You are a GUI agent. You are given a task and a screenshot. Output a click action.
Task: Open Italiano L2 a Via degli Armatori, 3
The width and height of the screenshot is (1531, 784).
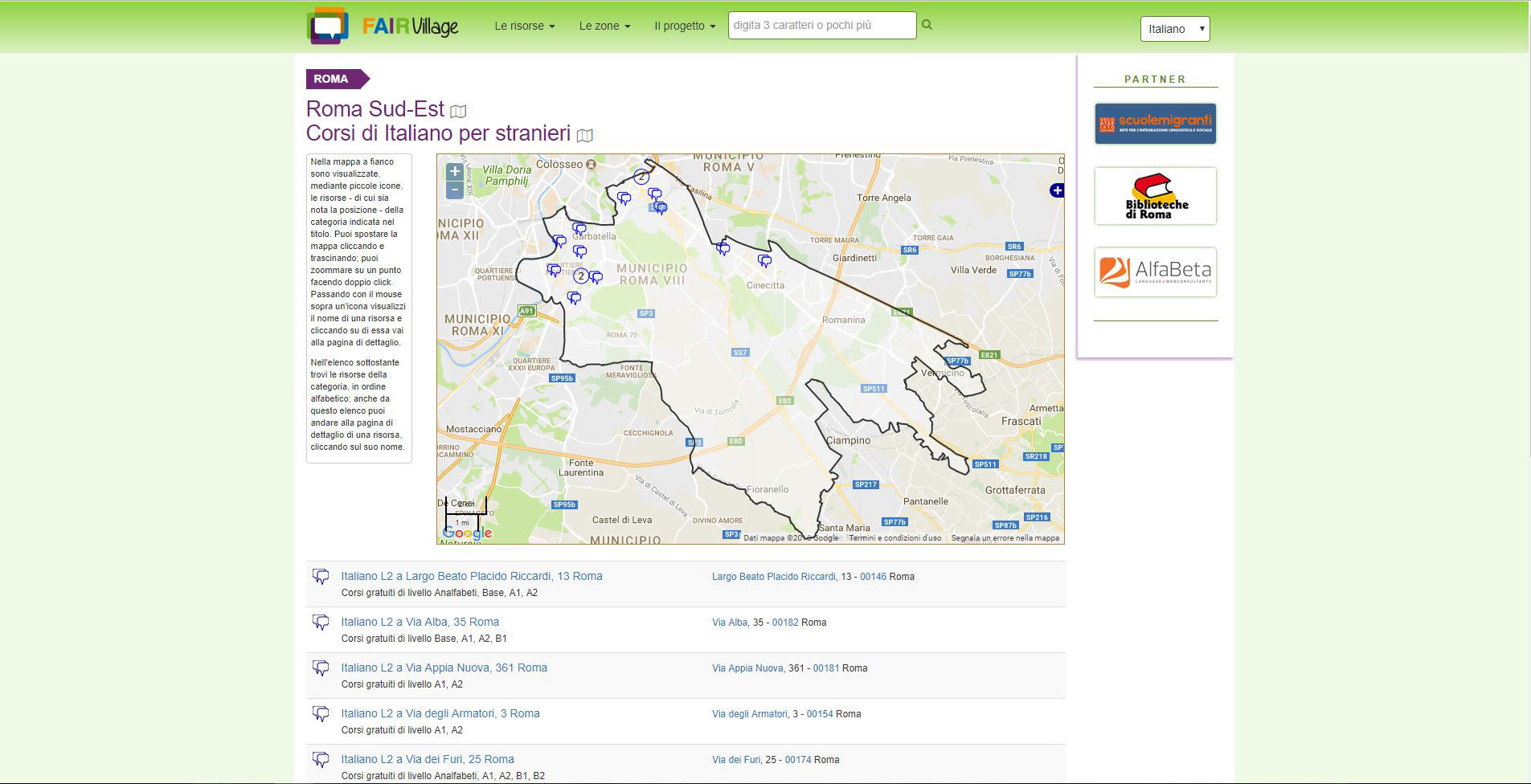coord(440,713)
